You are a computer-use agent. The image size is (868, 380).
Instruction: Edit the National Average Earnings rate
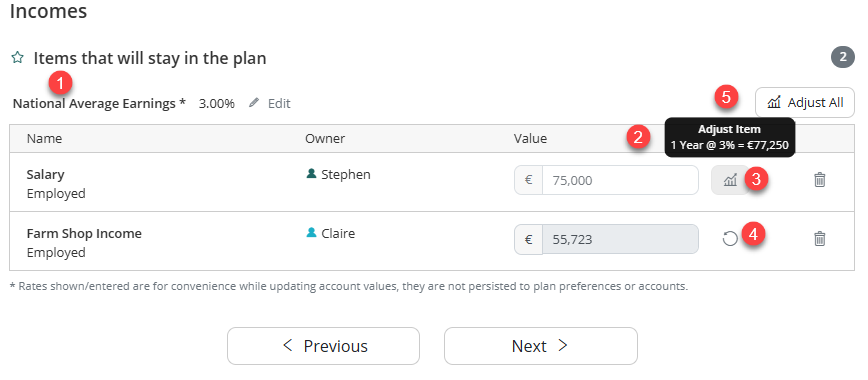click(x=270, y=103)
